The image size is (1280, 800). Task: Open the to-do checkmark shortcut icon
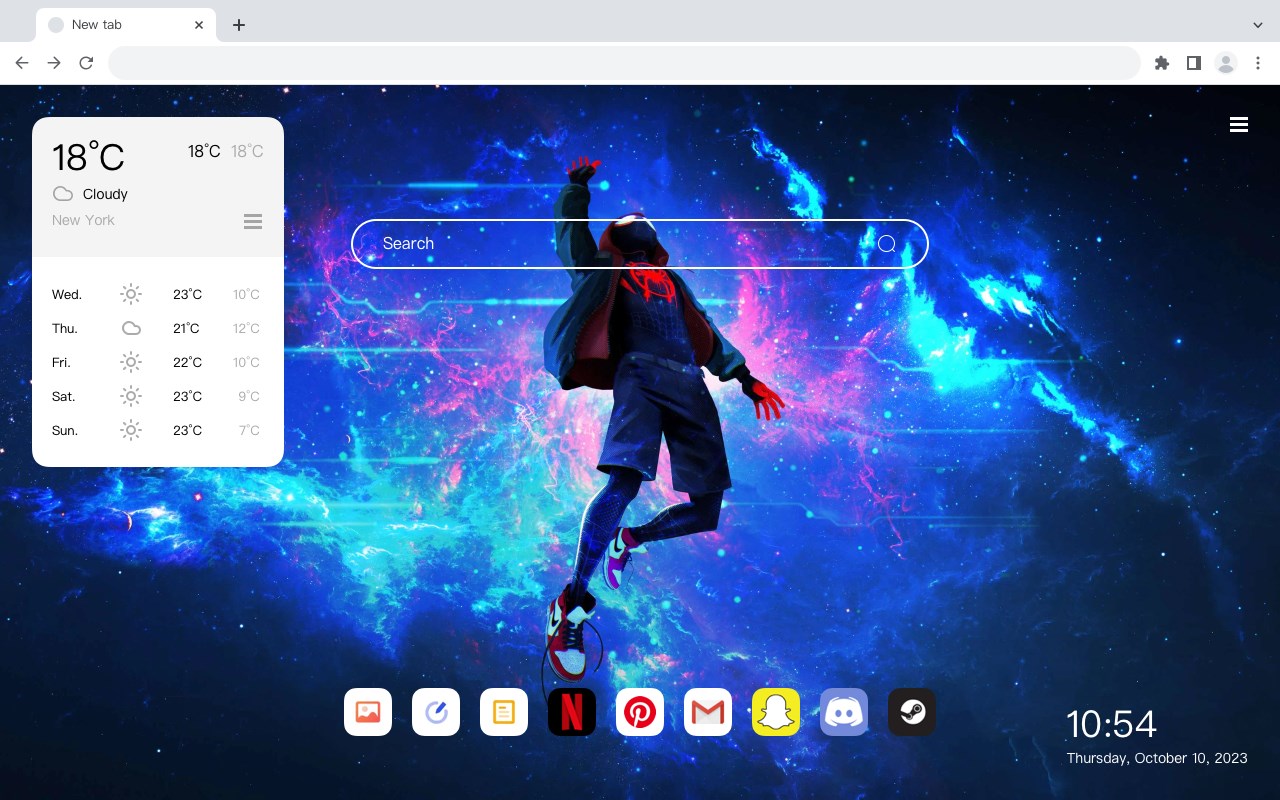tap(436, 712)
